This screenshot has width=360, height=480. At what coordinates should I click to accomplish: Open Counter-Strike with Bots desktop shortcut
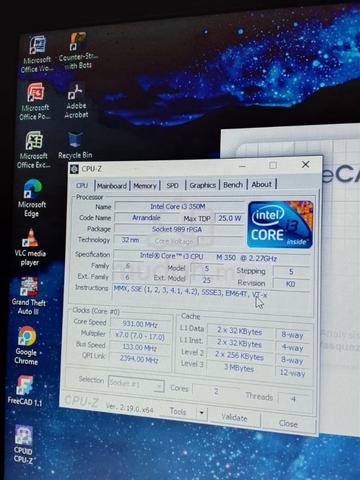[78, 51]
